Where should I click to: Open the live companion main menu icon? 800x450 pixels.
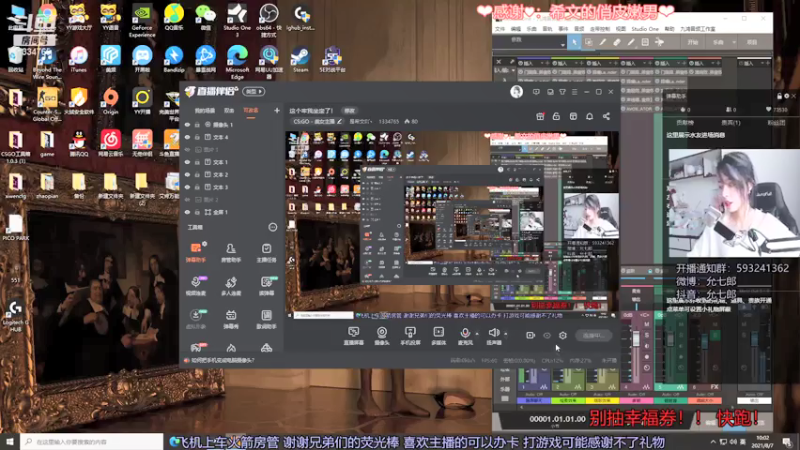(x=574, y=92)
